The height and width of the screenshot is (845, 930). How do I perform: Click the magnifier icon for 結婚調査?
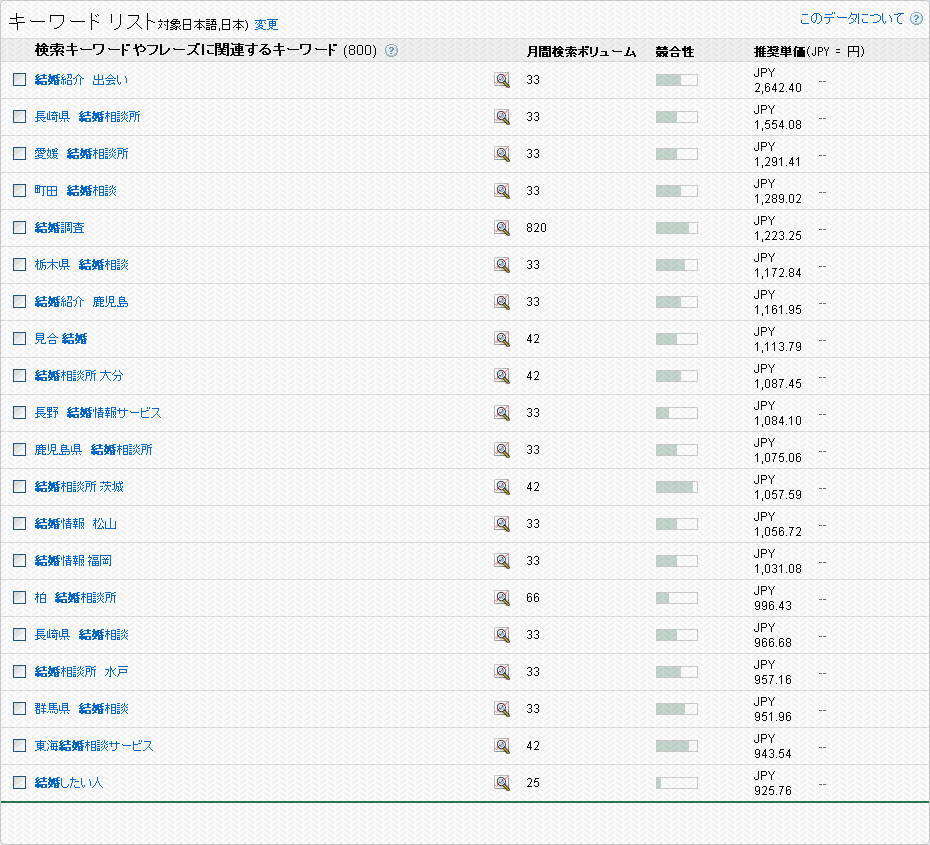pyautogui.click(x=502, y=228)
